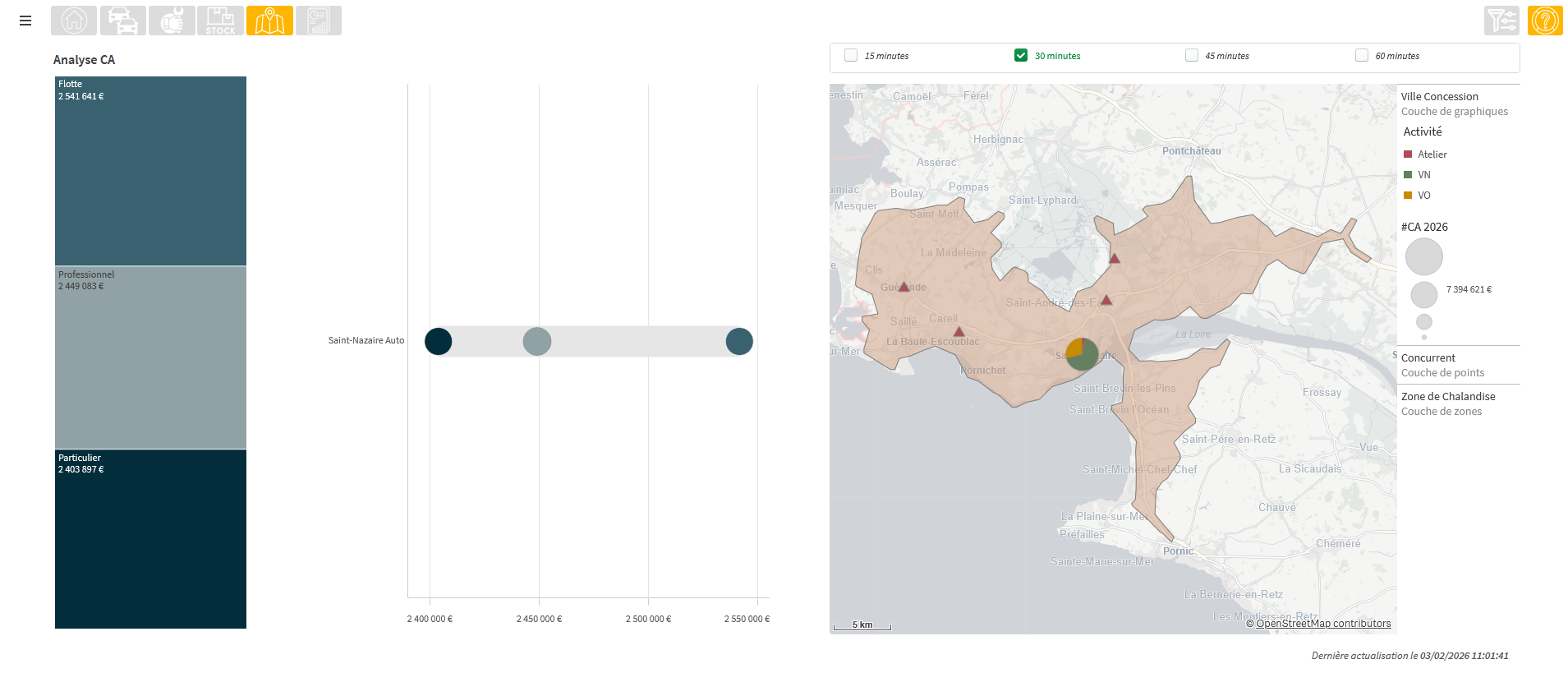Click the Atelier red legend swatch

tap(1408, 154)
